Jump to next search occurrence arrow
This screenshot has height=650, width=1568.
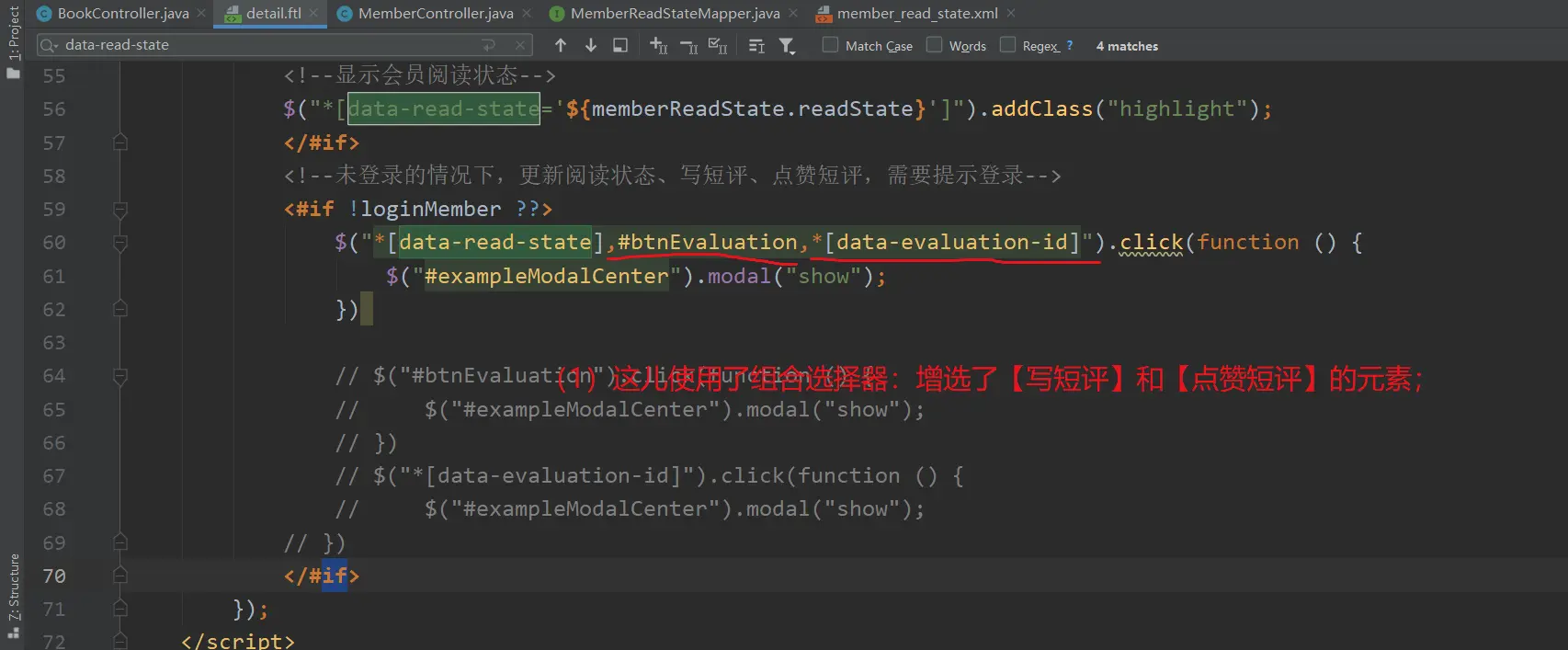point(591,45)
